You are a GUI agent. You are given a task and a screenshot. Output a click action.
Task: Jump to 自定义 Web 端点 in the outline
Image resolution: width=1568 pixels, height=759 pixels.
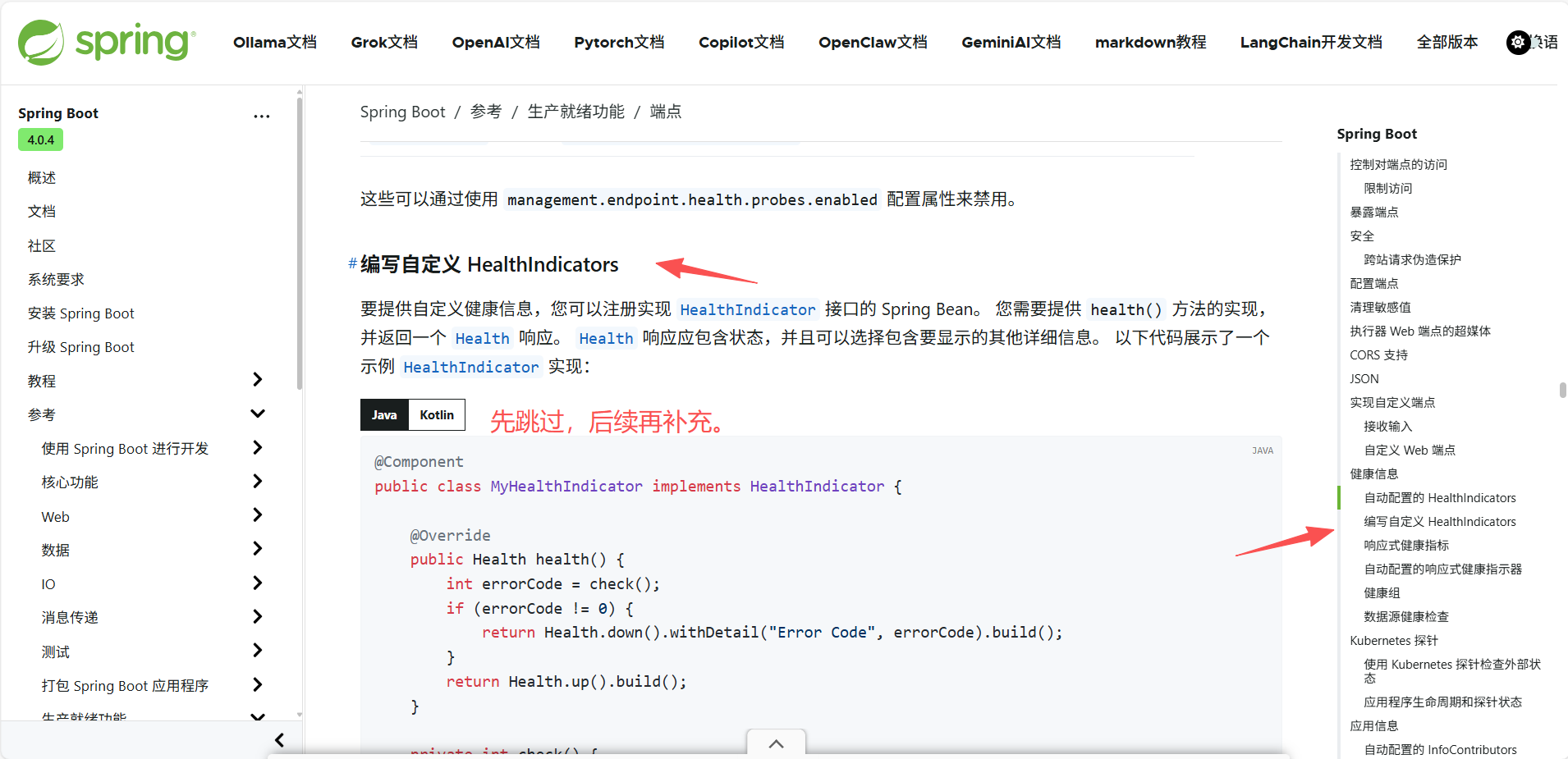click(x=1410, y=450)
